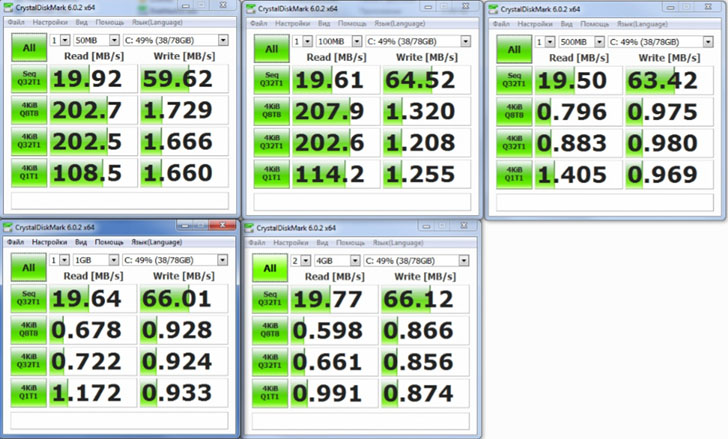This screenshot has width=728, height=439.
Task: Open the Настройки menu in the 50MB window
Action: pyautogui.click(x=50, y=22)
